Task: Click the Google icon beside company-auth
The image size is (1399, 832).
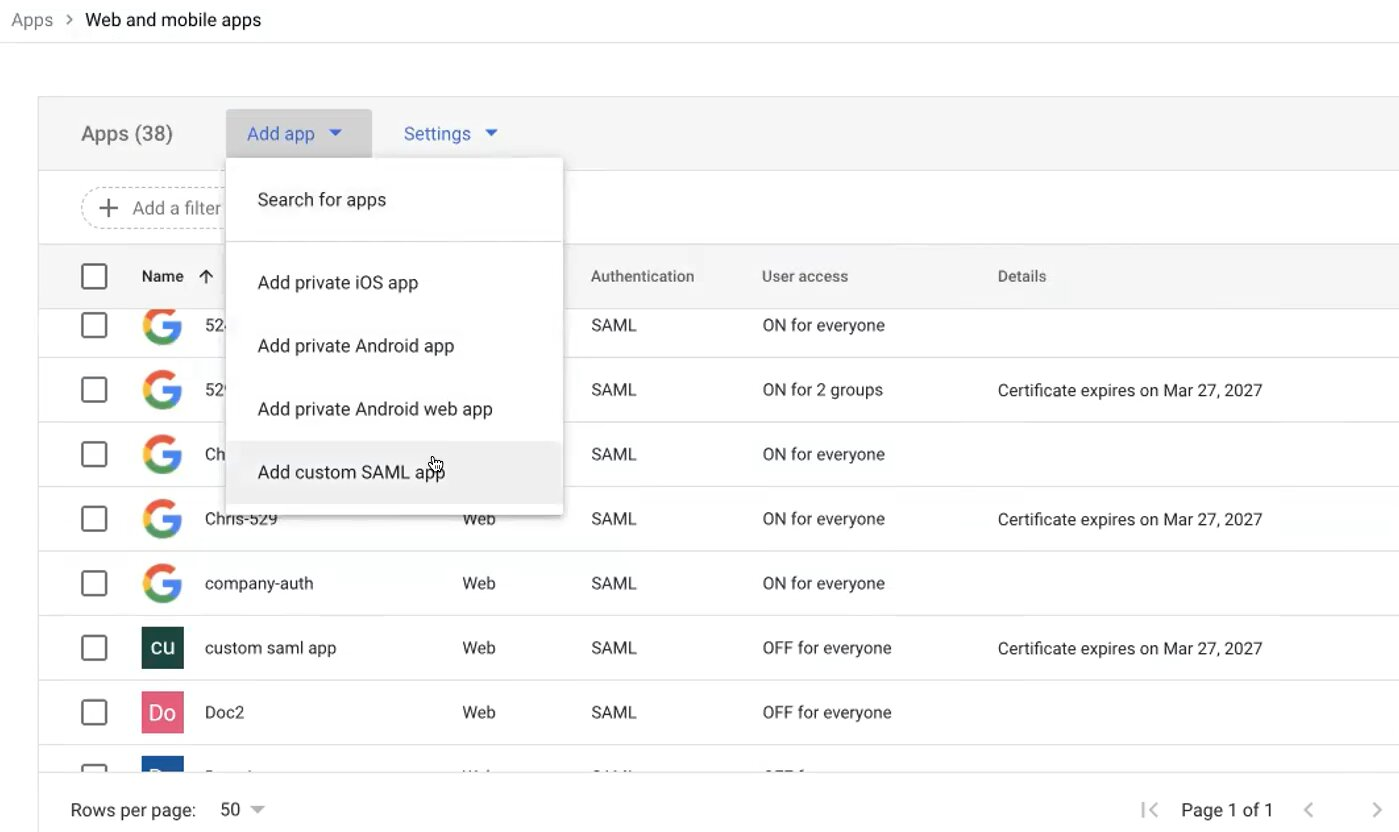Action: coord(162,583)
